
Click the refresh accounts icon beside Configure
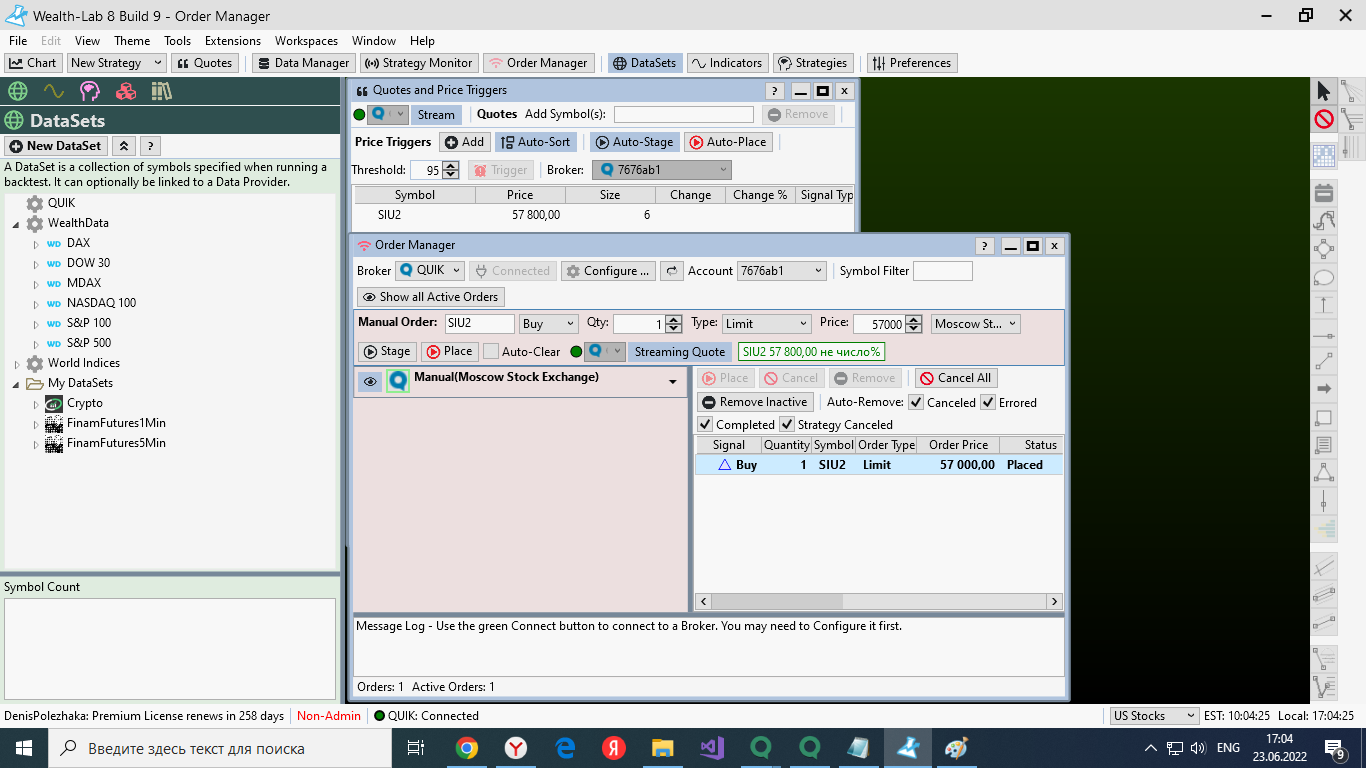pos(672,271)
